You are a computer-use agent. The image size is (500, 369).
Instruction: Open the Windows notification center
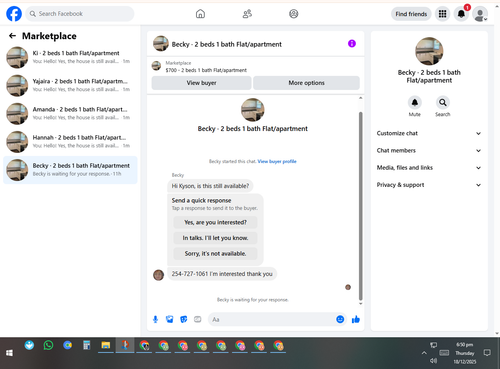pos(487,353)
